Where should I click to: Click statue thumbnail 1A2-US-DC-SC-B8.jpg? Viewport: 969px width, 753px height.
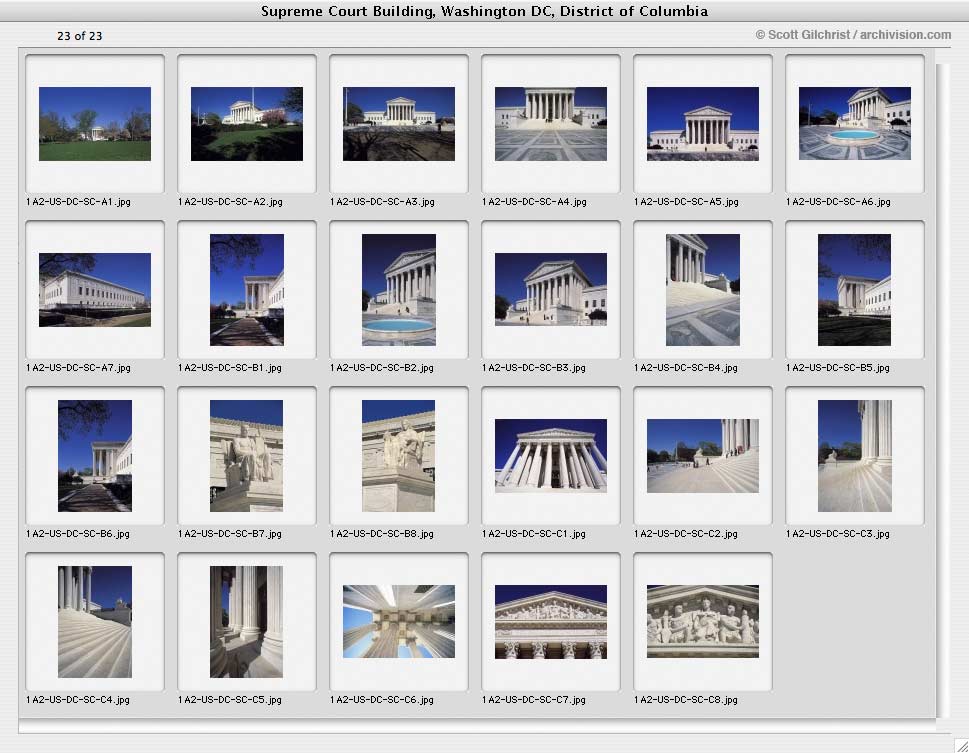coord(399,456)
